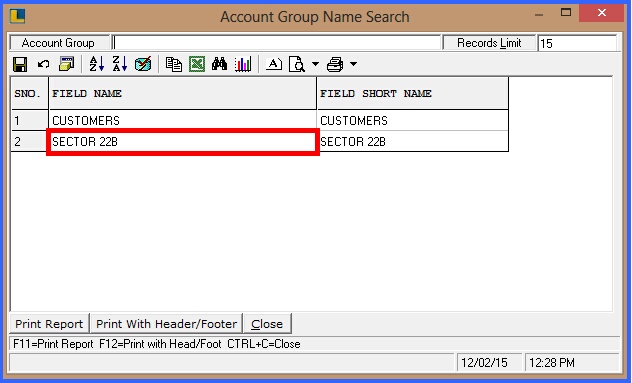Select CUSTOMERS in the Field Name column

point(183,120)
